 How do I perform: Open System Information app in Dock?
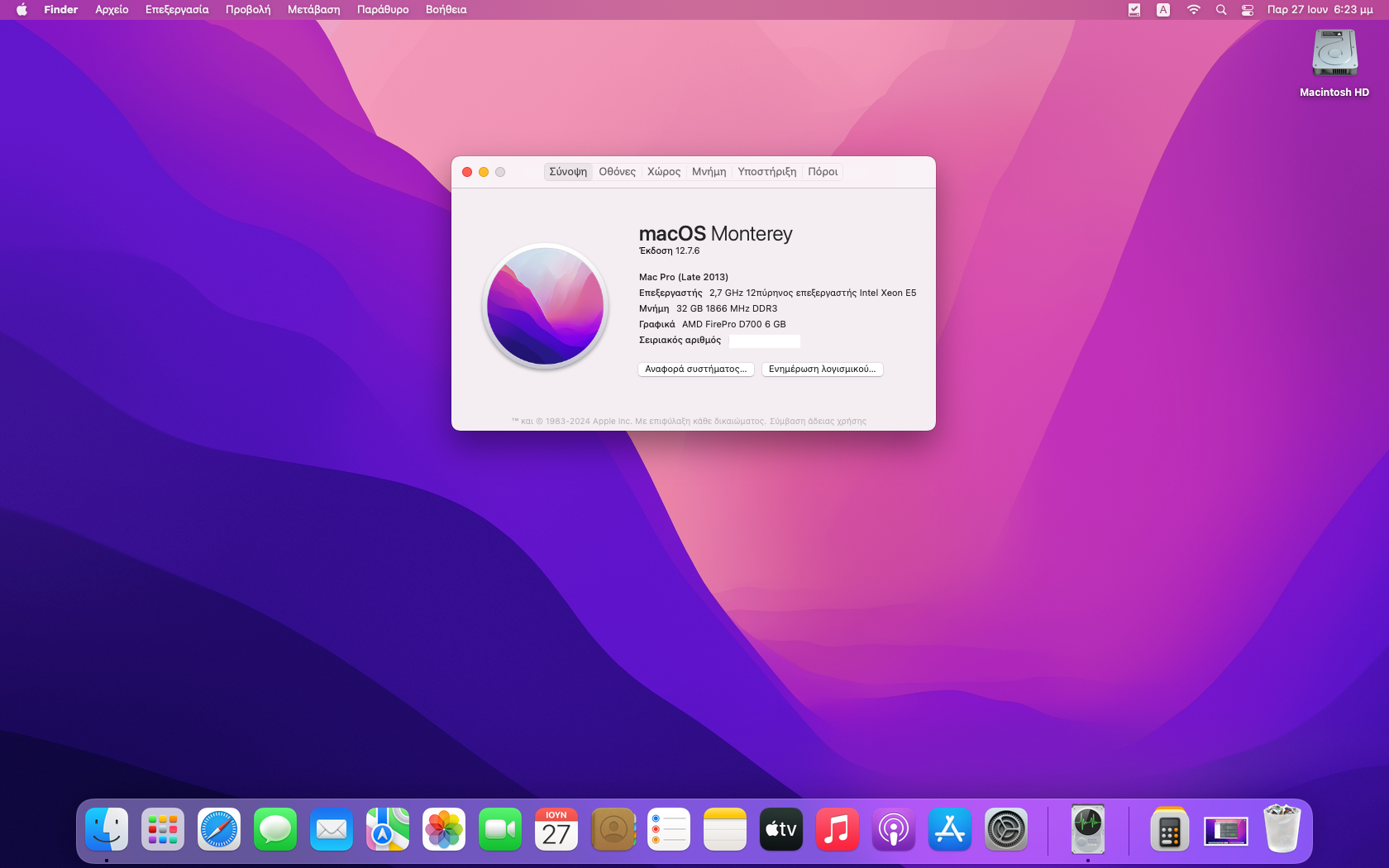coord(1088,829)
